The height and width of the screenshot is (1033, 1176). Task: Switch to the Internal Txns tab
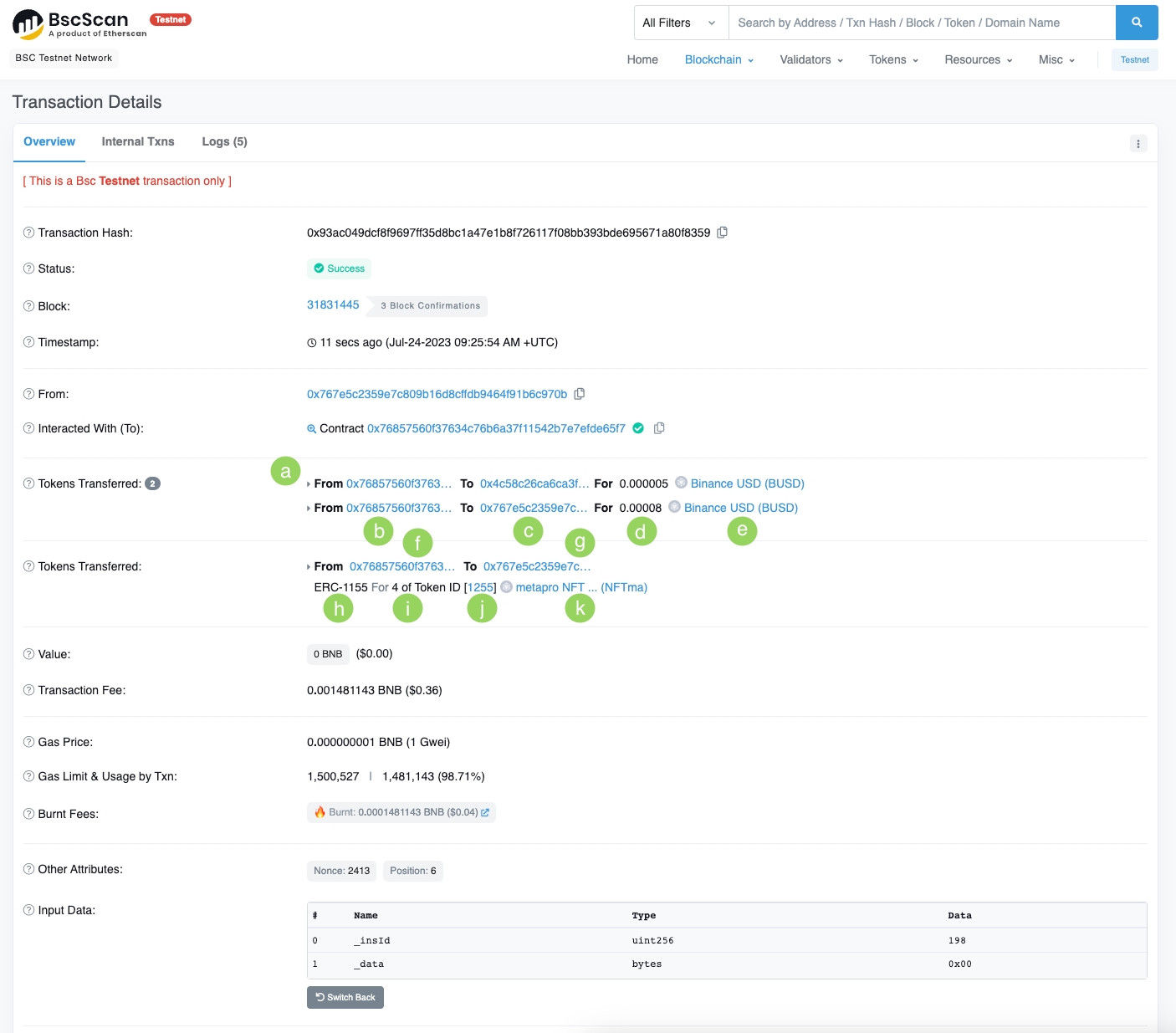tap(138, 141)
